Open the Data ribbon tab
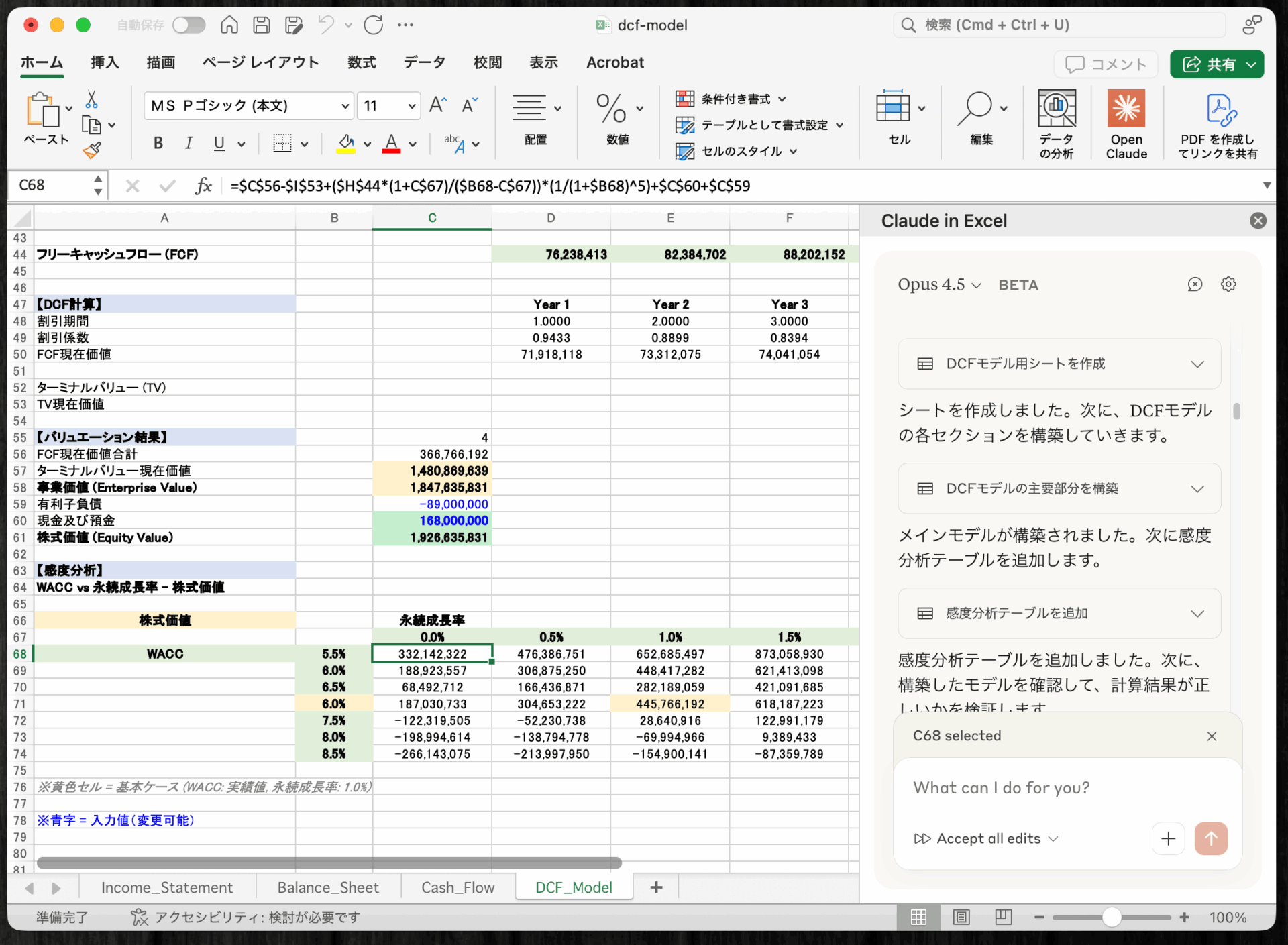This screenshot has width=1288, height=945. pos(424,62)
